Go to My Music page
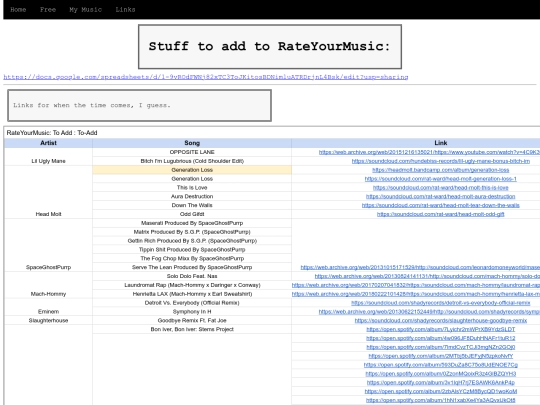 point(85,10)
